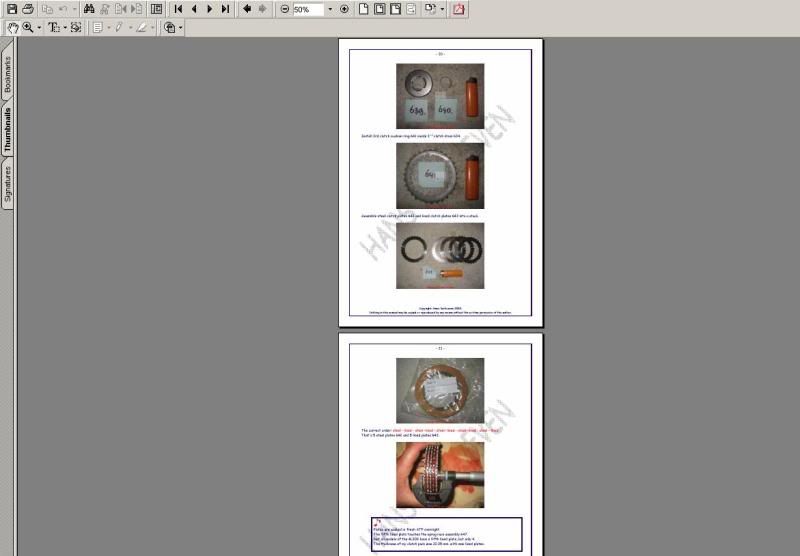
Task: Click the micrometer clutch pack photo
Action: coord(440,475)
